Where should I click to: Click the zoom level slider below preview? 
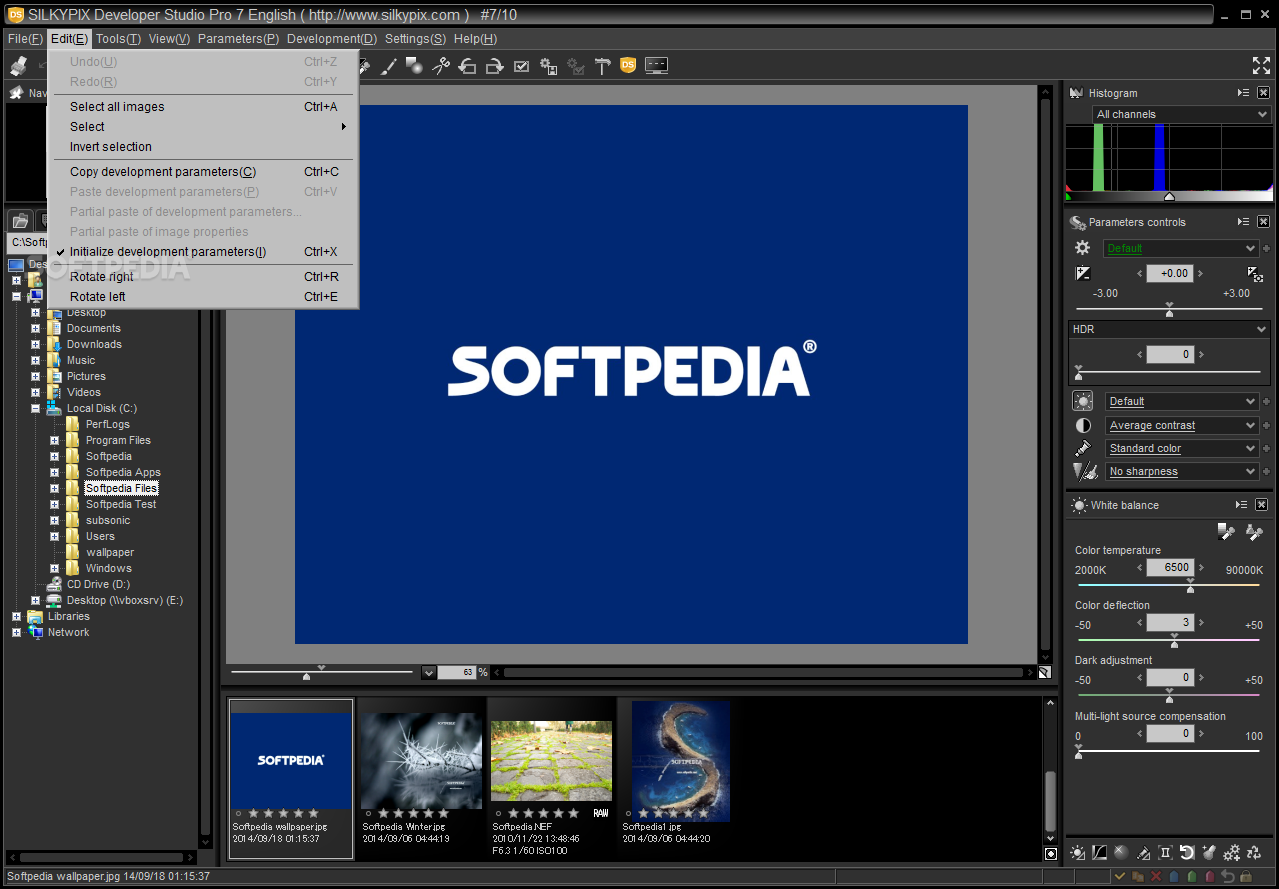tap(306, 675)
